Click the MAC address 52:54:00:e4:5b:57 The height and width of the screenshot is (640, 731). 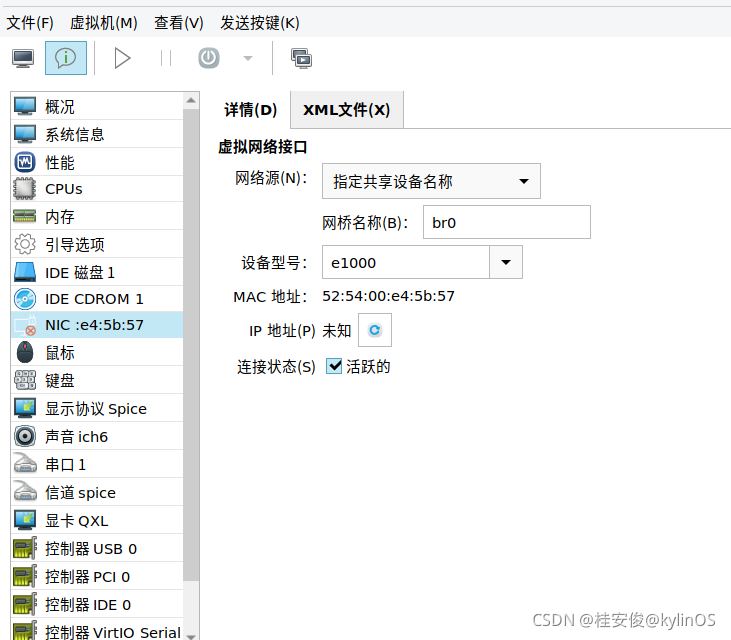pyautogui.click(x=388, y=296)
